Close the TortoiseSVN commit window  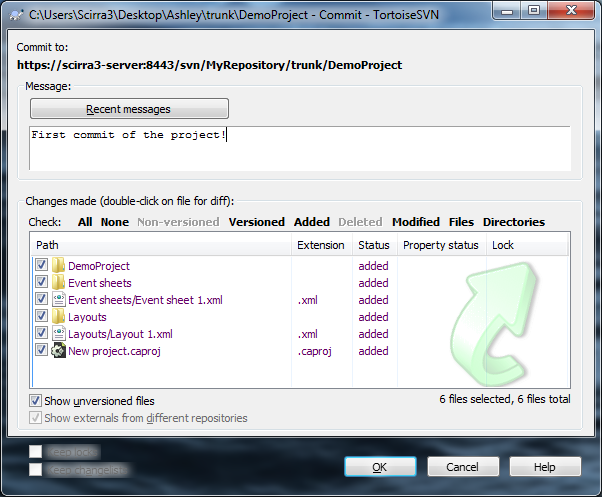571,11
